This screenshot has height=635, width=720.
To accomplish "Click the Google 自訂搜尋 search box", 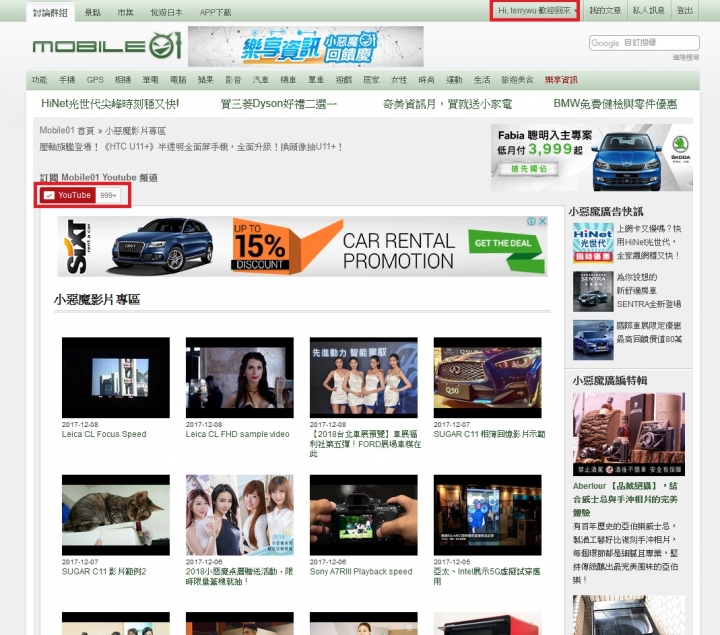I will 644,43.
